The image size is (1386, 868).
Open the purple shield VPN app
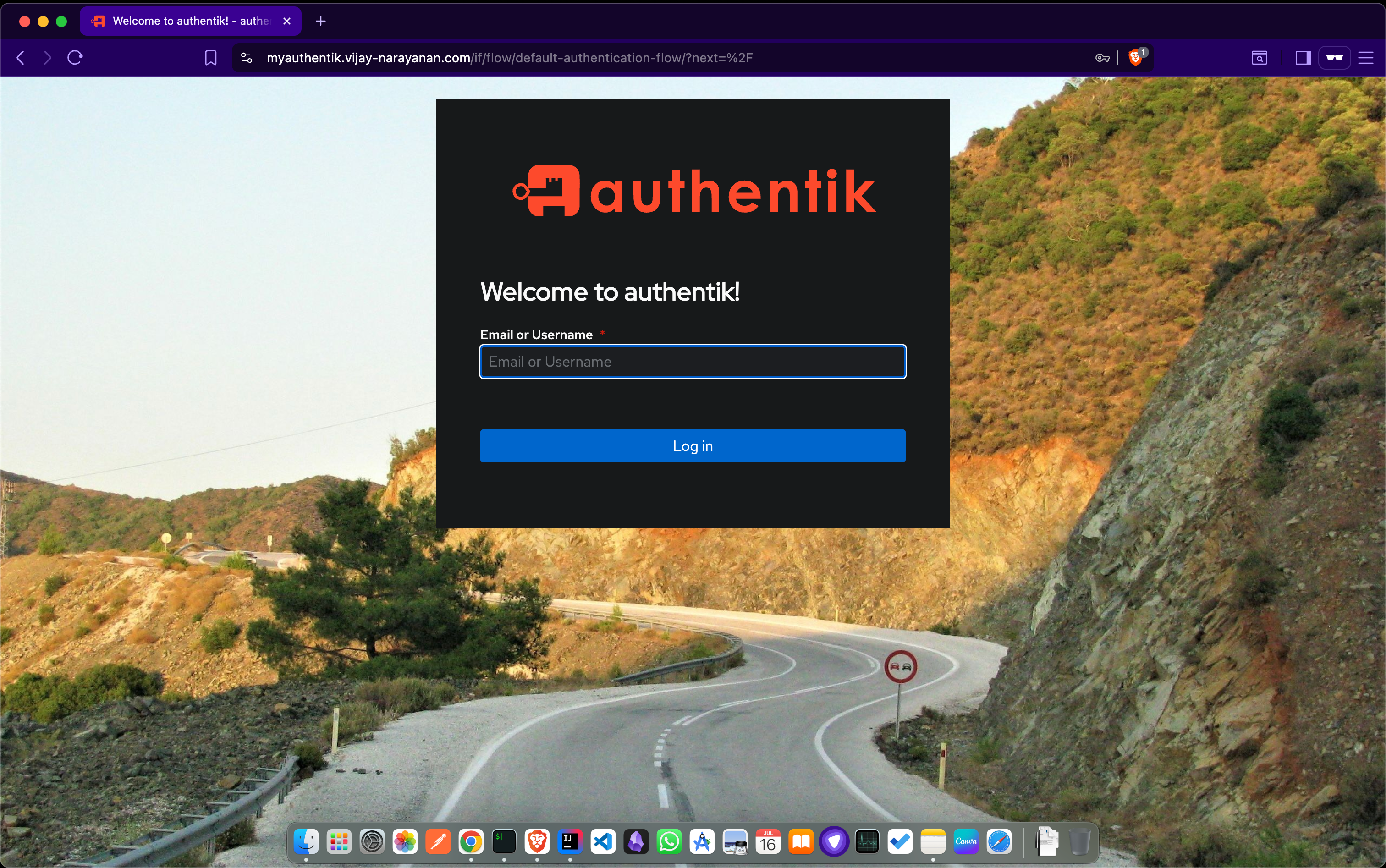coord(834,841)
